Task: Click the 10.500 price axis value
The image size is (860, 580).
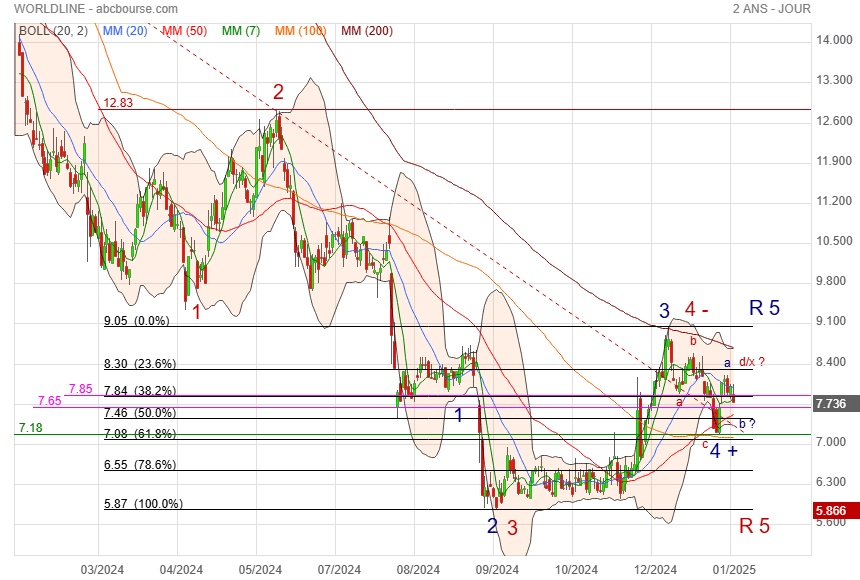Action: coord(834,241)
